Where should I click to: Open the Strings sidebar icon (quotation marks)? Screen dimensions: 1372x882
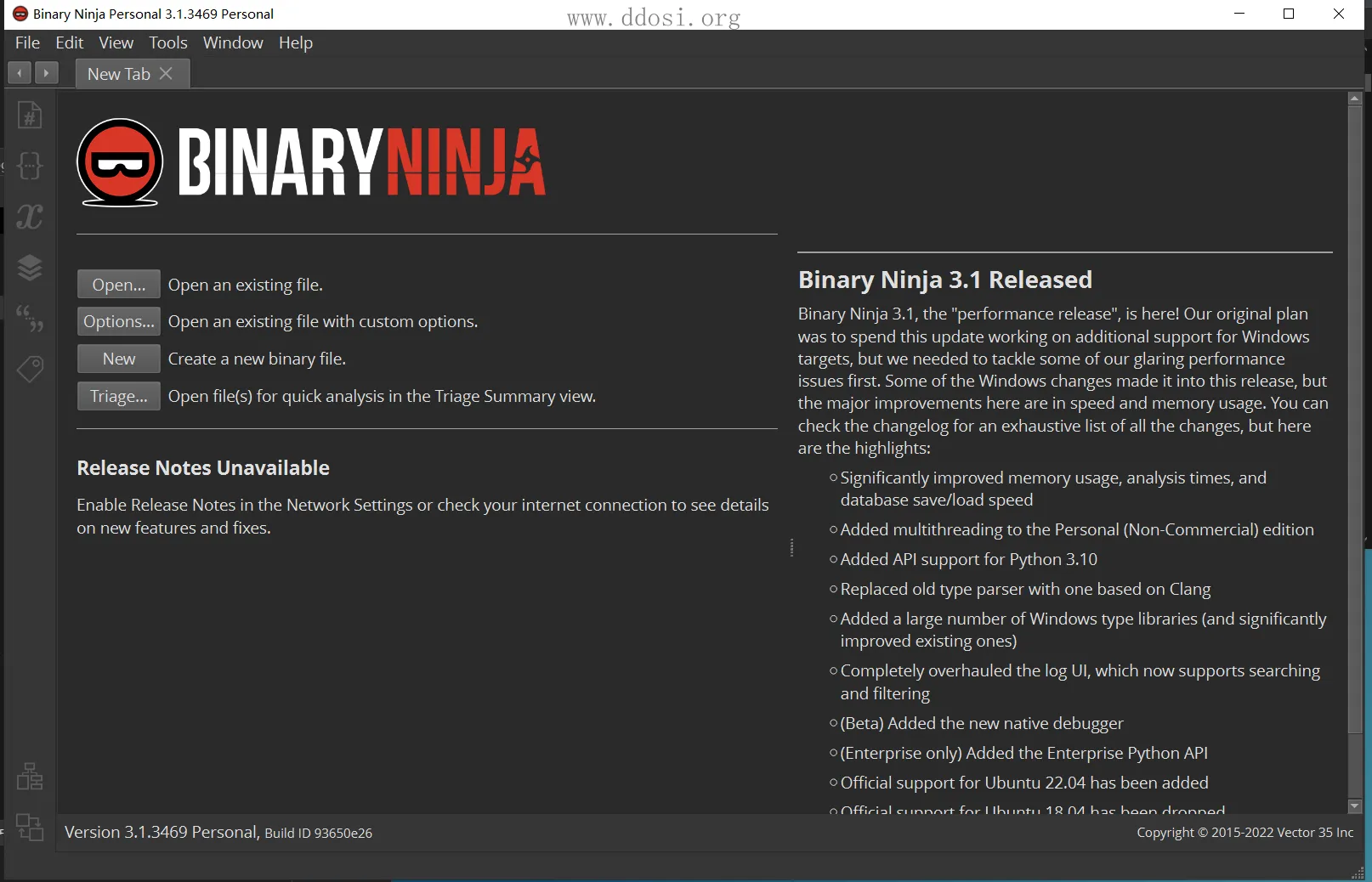[30, 319]
